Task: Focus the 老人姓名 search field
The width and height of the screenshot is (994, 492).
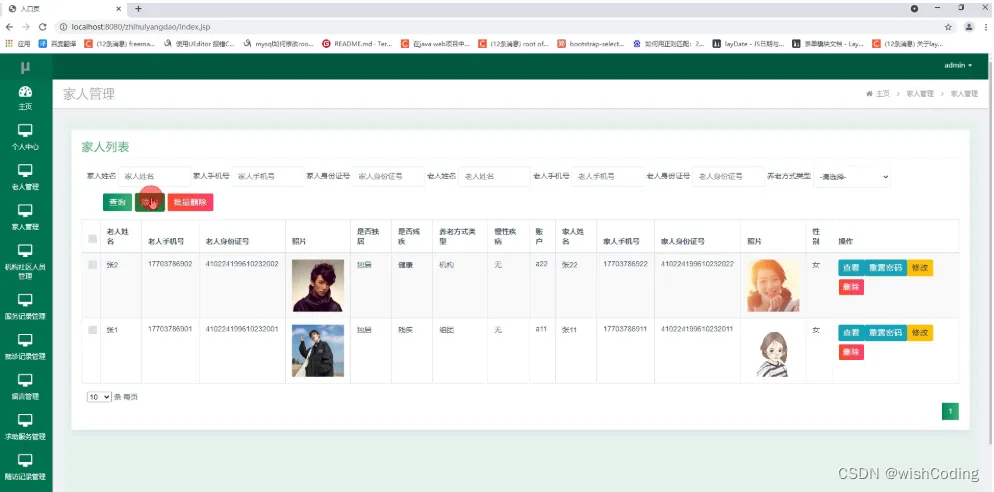Action: click(494, 177)
